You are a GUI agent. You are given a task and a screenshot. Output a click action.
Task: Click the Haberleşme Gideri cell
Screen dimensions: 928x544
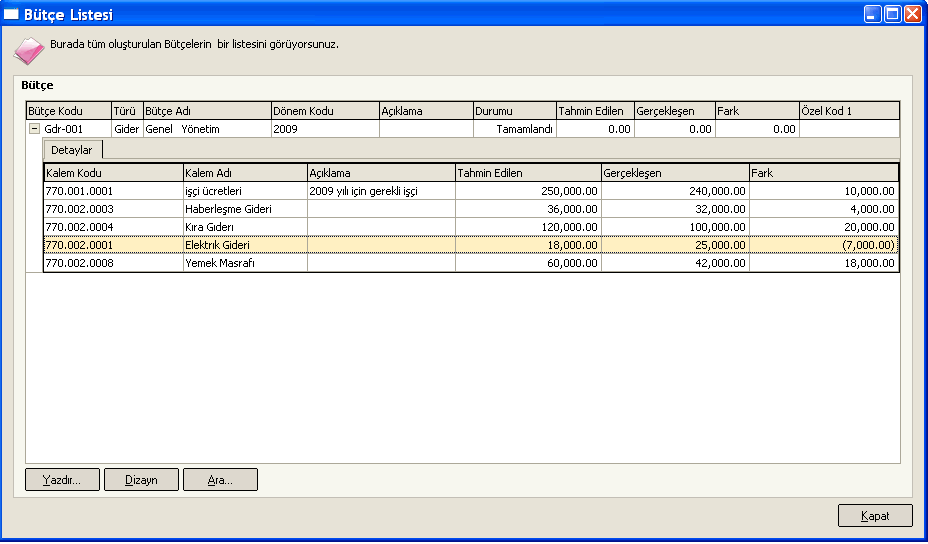[245, 209]
